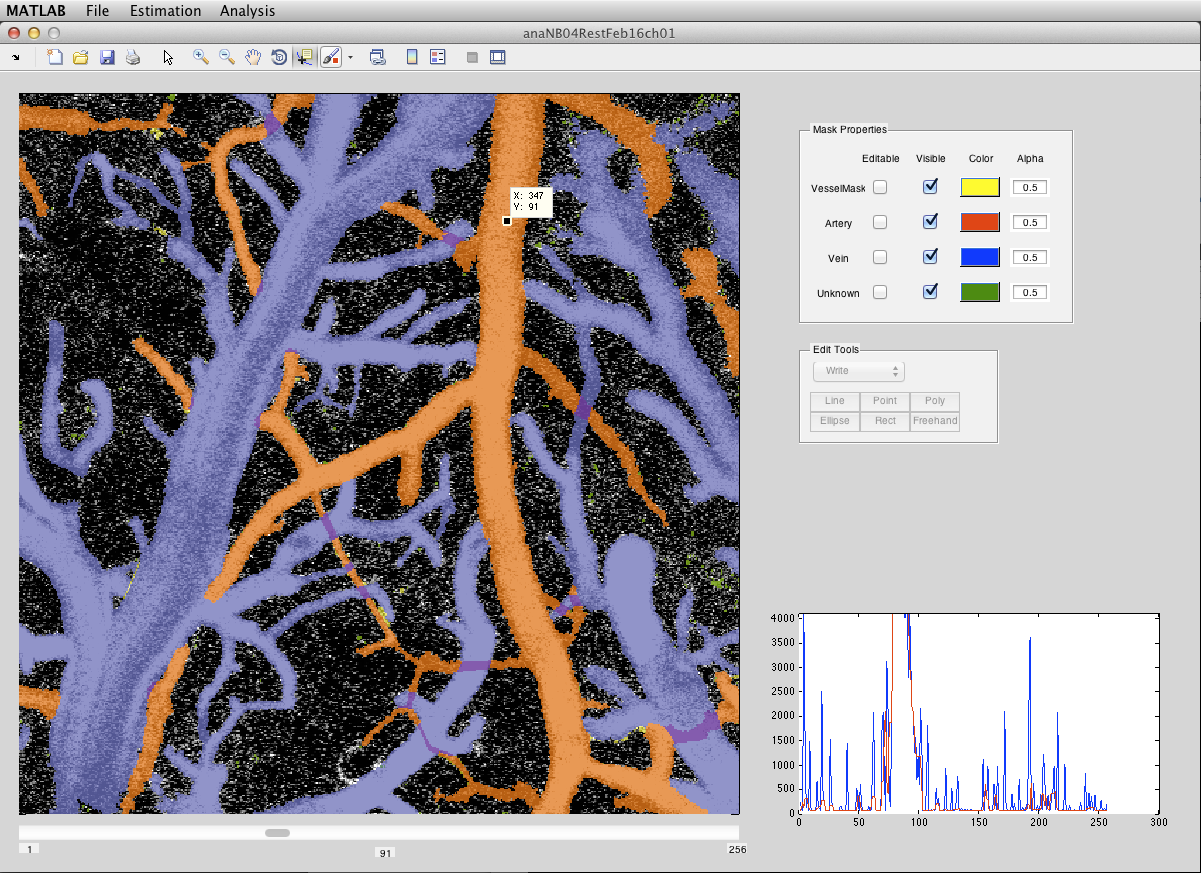Click the Ellipse edit tool button
The image size is (1201, 873).
pyautogui.click(x=834, y=421)
